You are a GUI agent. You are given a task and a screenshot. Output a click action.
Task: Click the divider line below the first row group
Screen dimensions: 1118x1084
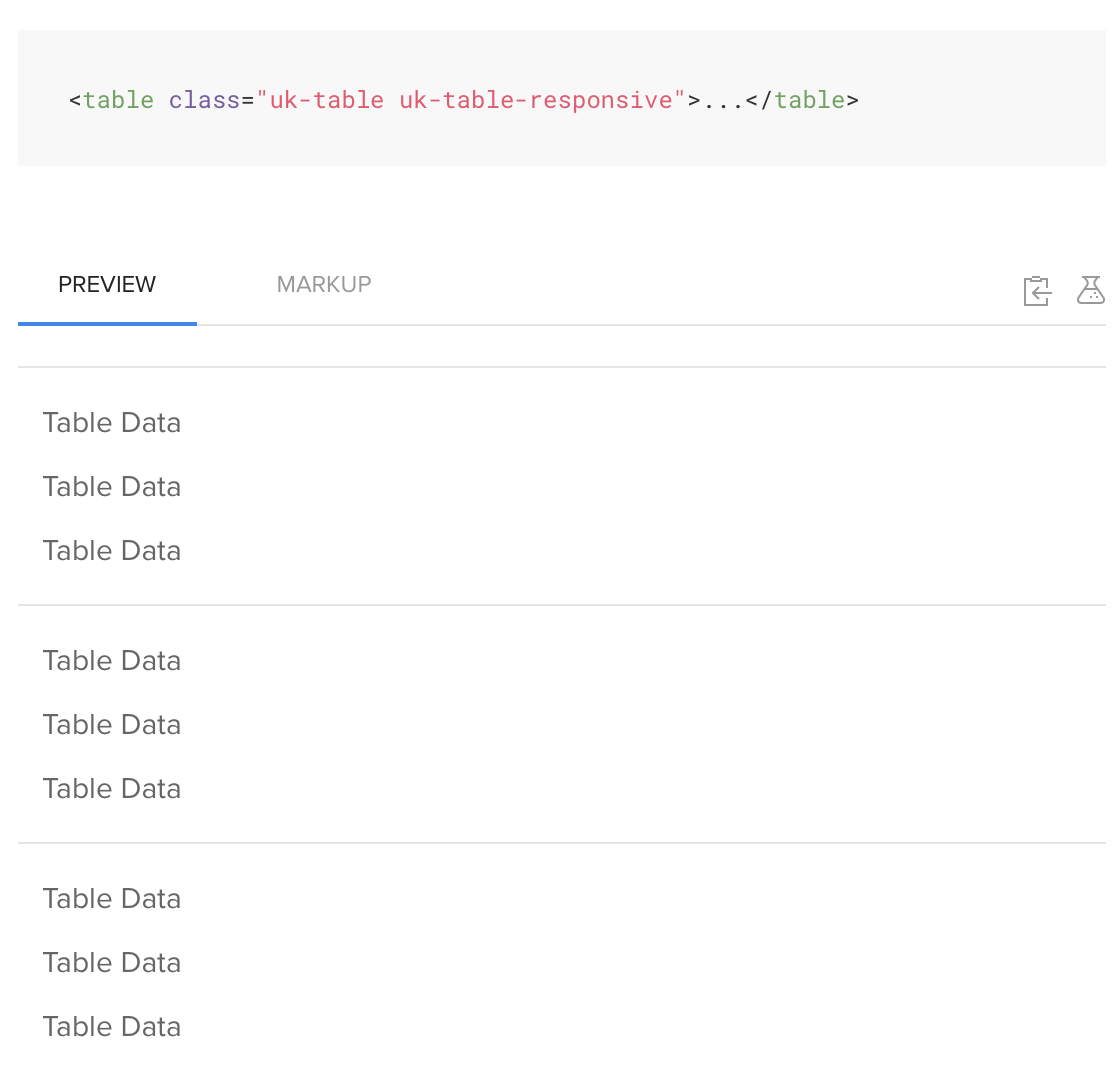[x=560, y=603]
